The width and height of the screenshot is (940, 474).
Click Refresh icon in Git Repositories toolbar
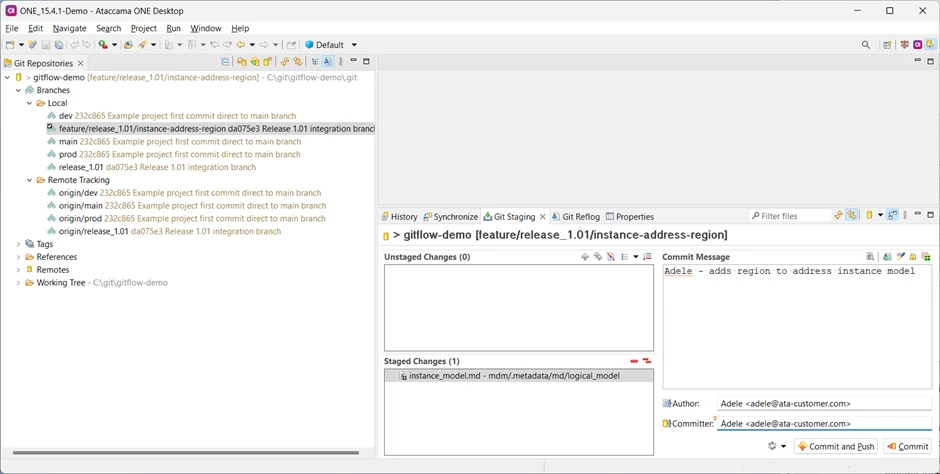click(285, 62)
